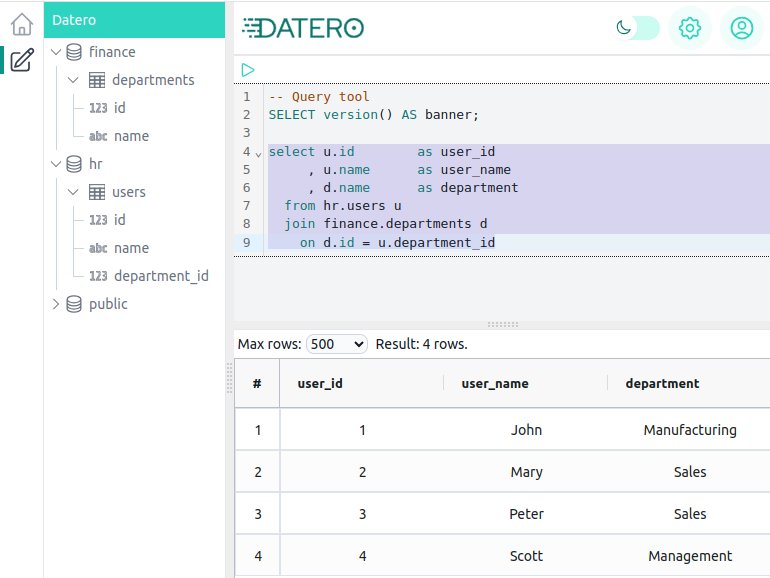Click the Peter cell in results
Image resolution: width=770 pixels, height=578 pixels.
coord(526,514)
